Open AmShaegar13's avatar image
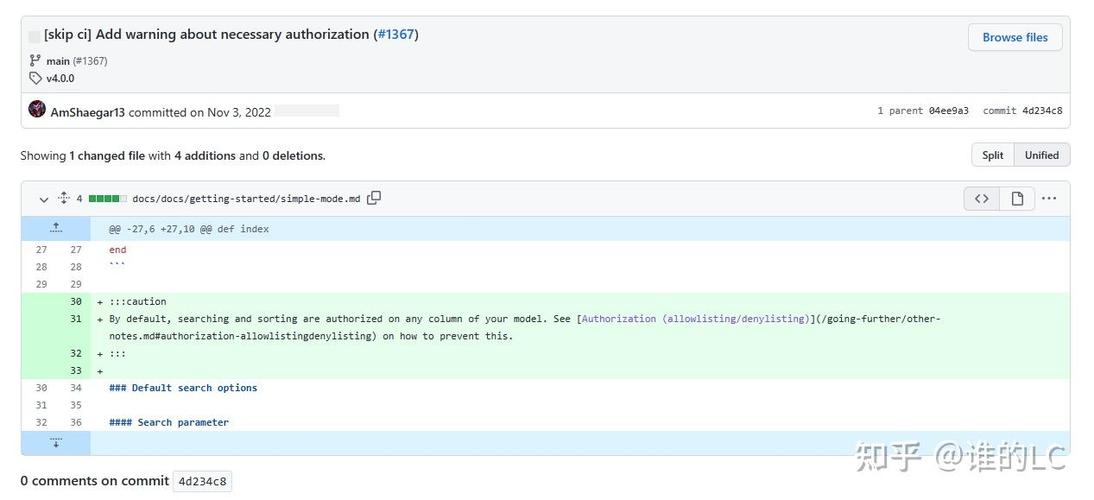 pos(37,109)
